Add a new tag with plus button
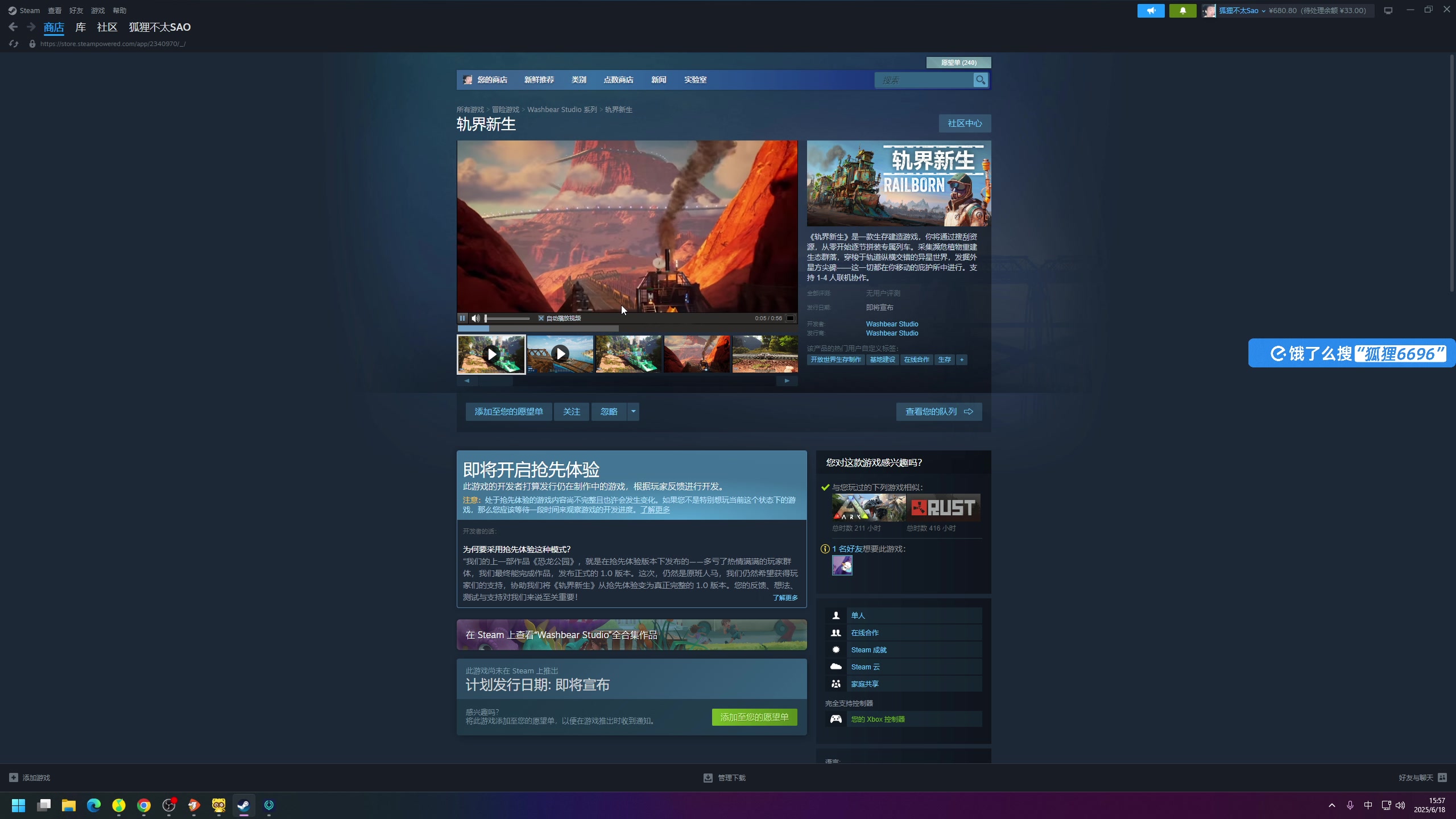The height and width of the screenshot is (819, 1456). click(x=962, y=359)
